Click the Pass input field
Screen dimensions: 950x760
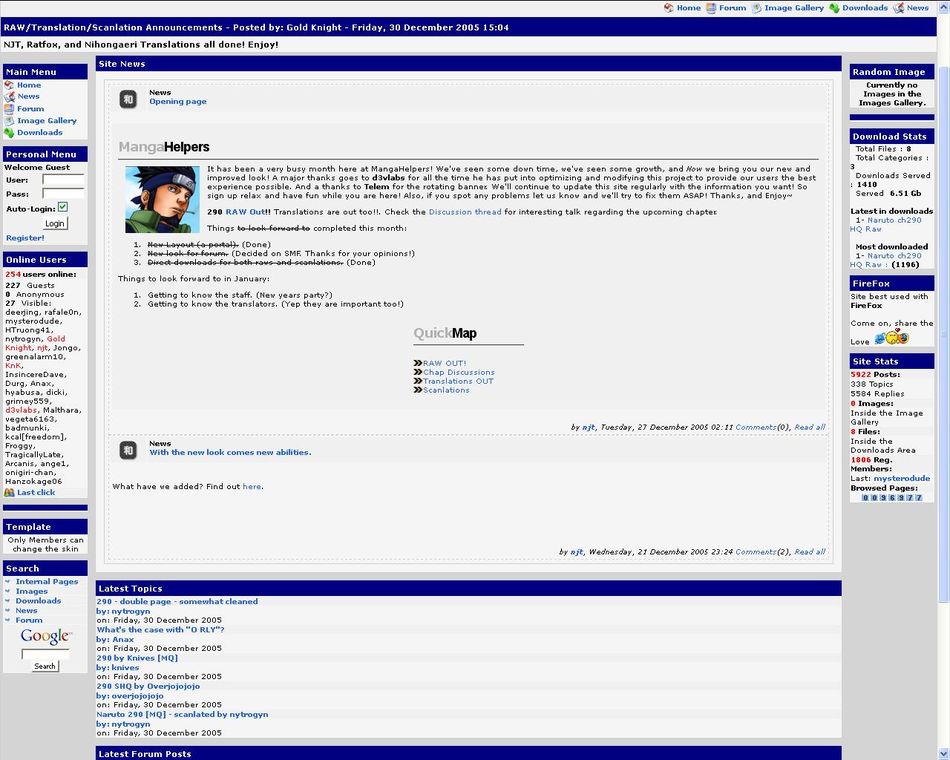point(63,193)
